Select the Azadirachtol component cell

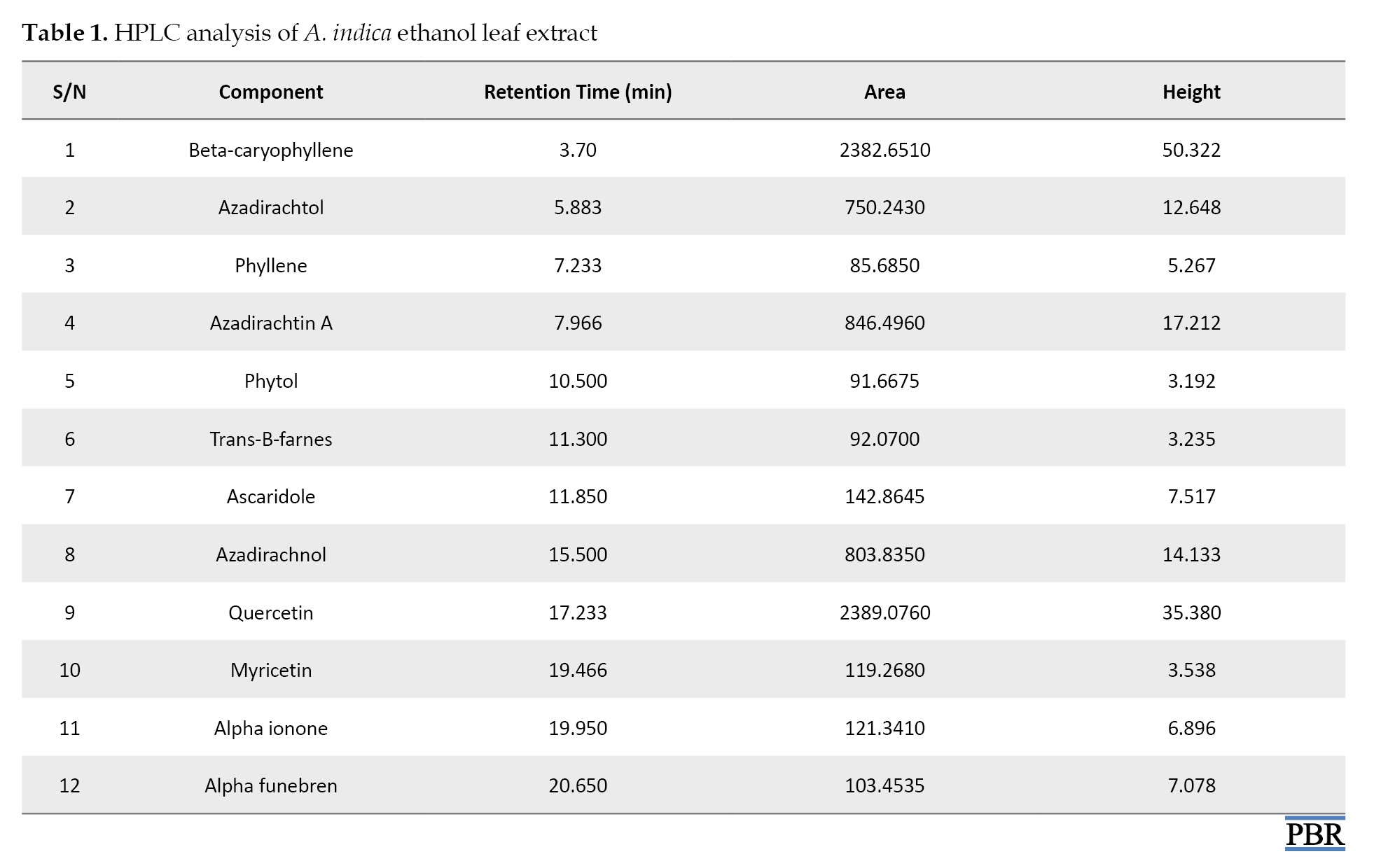click(x=270, y=207)
